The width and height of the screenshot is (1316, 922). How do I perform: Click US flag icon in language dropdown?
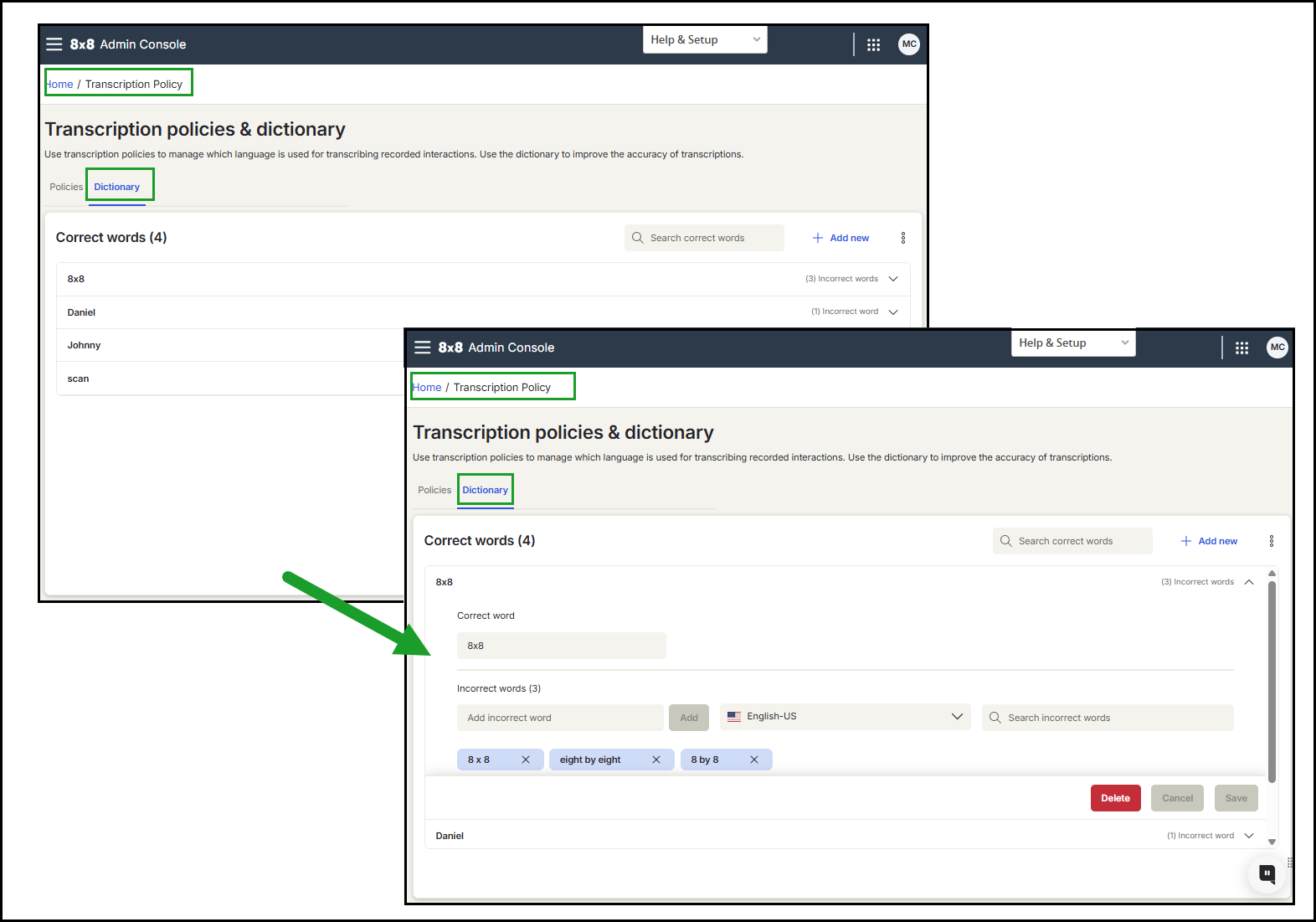pyautogui.click(x=734, y=717)
